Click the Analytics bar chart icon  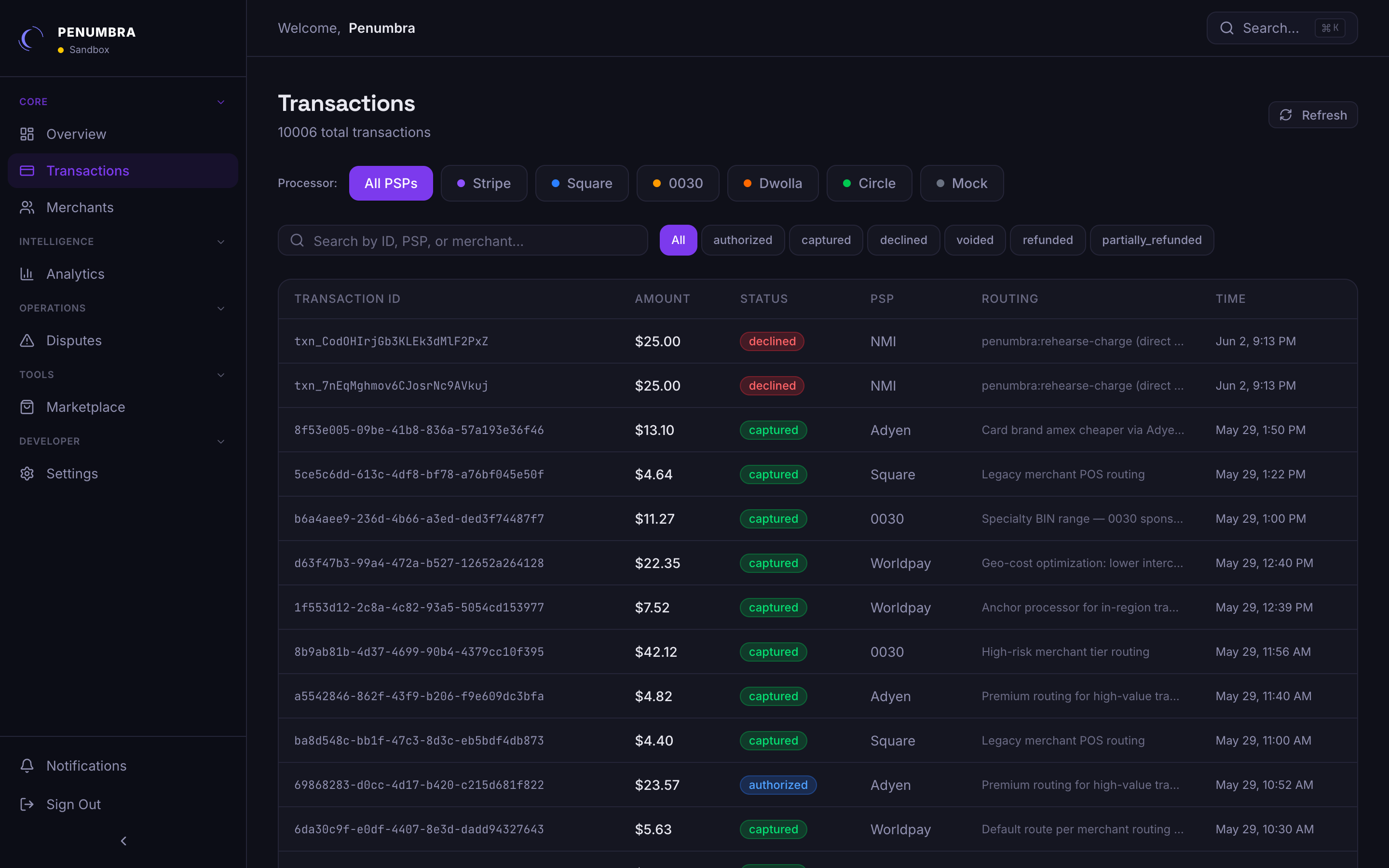pyautogui.click(x=27, y=274)
